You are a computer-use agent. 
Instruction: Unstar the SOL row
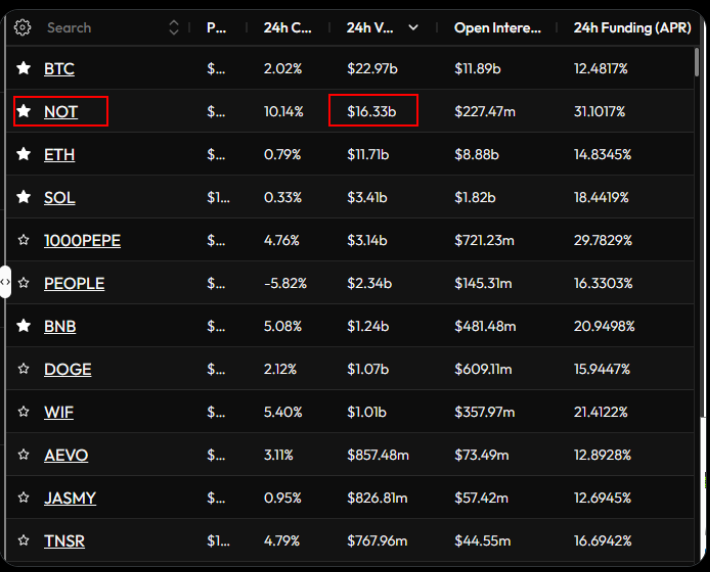(x=24, y=198)
